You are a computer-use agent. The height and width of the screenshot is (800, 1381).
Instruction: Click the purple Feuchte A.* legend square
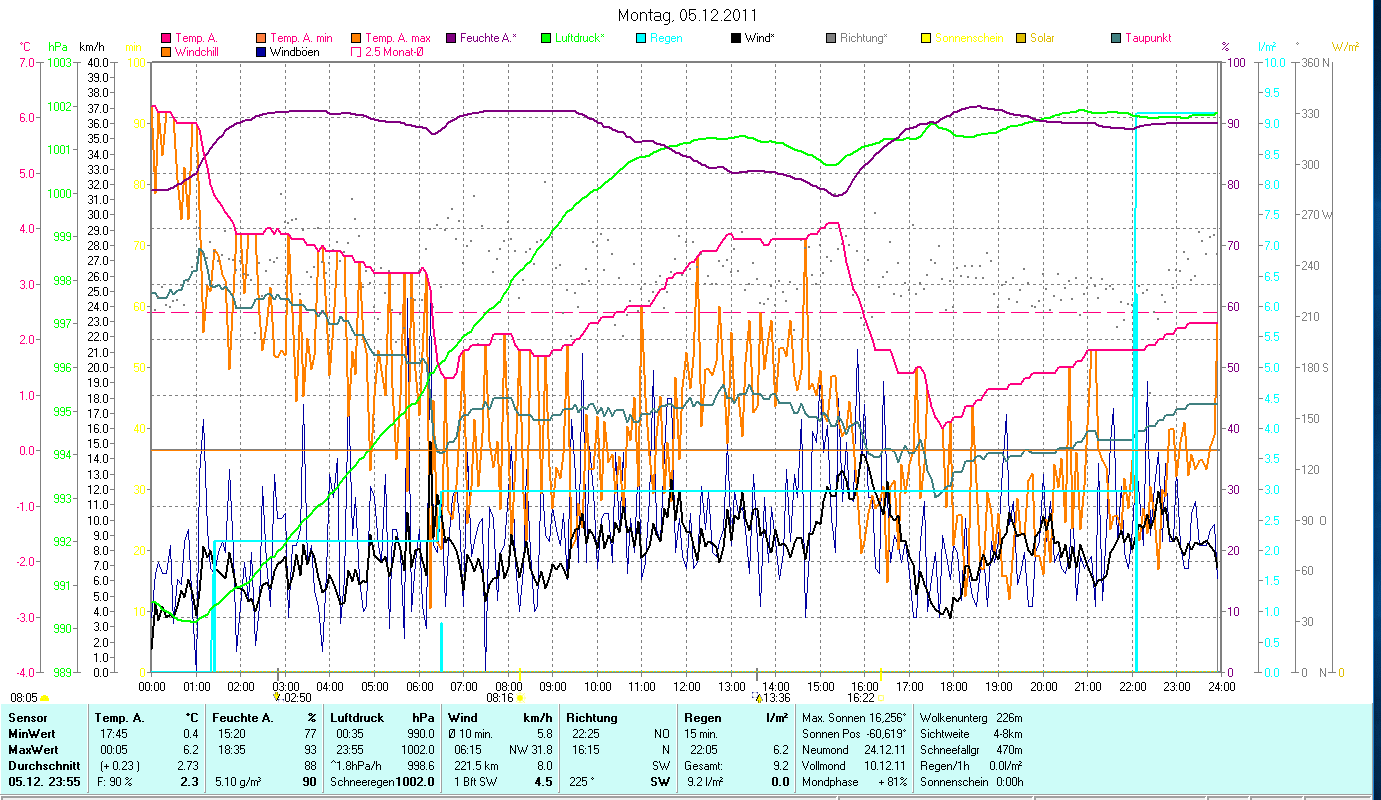click(451, 39)
